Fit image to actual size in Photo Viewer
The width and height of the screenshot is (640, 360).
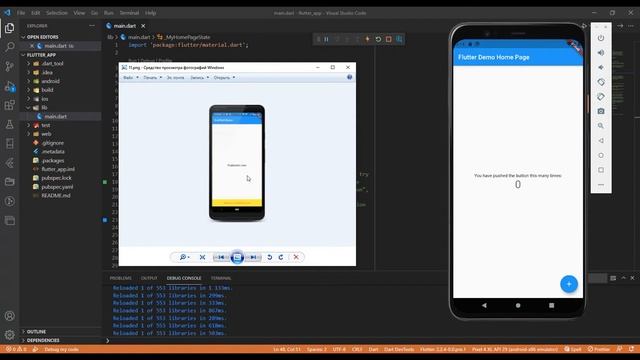pos(202,257)
